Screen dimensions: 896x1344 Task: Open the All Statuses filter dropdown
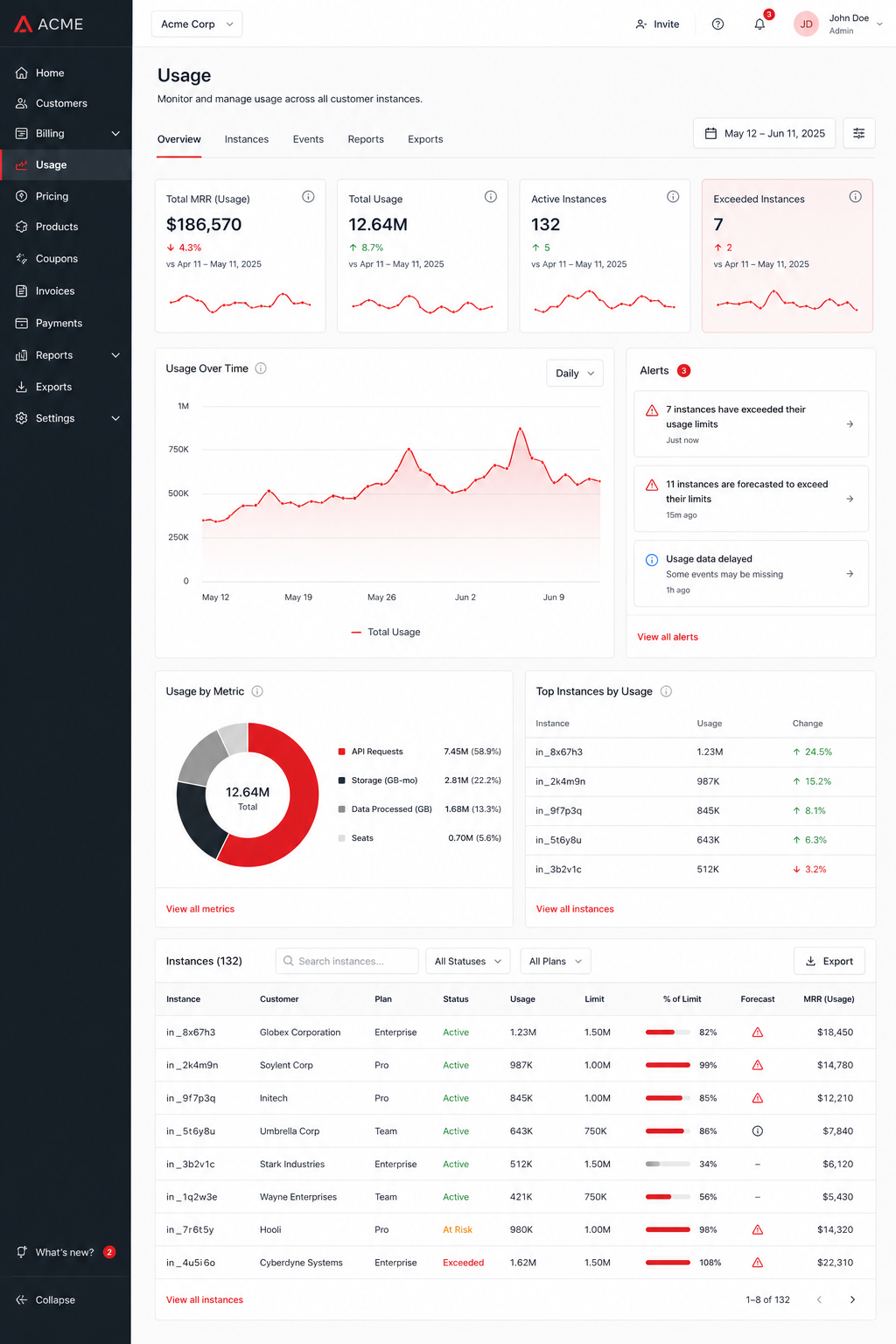468,962
